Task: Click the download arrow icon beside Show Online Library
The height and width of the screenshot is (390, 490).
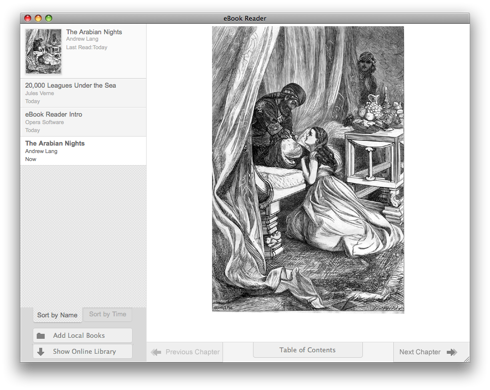Action: [x=41, y=352]
